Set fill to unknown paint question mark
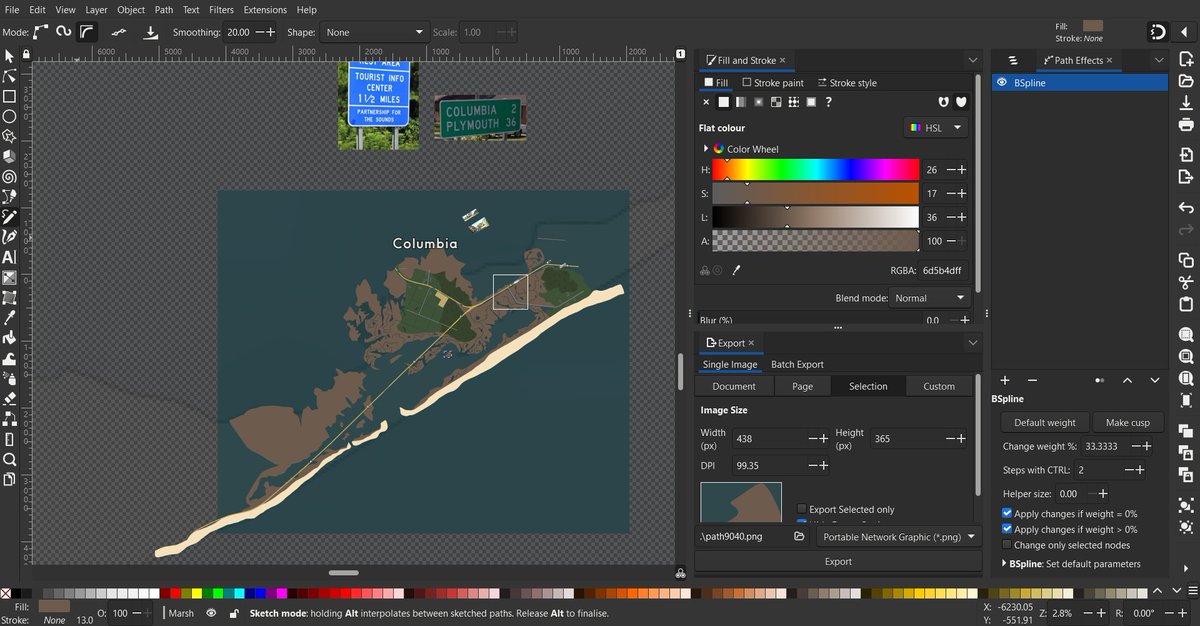 tap(828, 102)
